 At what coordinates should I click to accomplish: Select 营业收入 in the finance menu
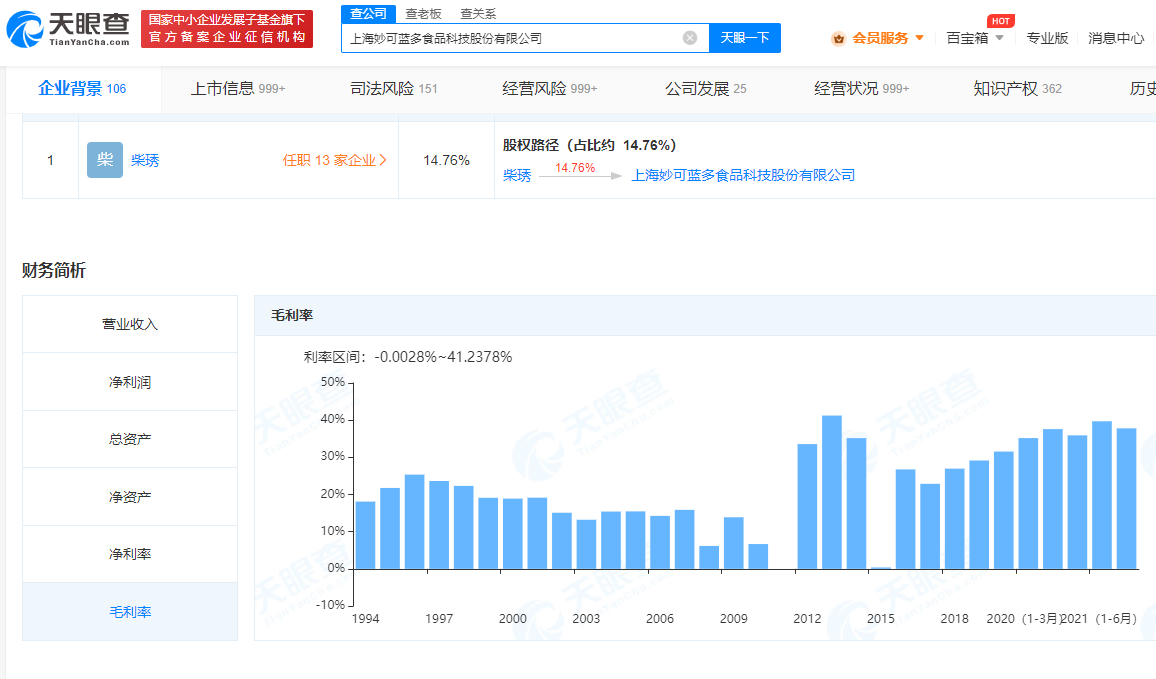coord(130,324)
